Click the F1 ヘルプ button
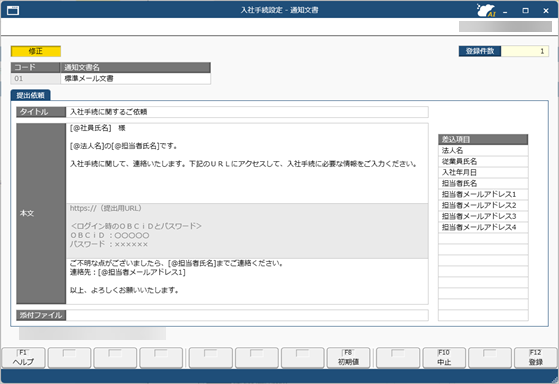Screen dimensions: 559x384 (23, 358)
